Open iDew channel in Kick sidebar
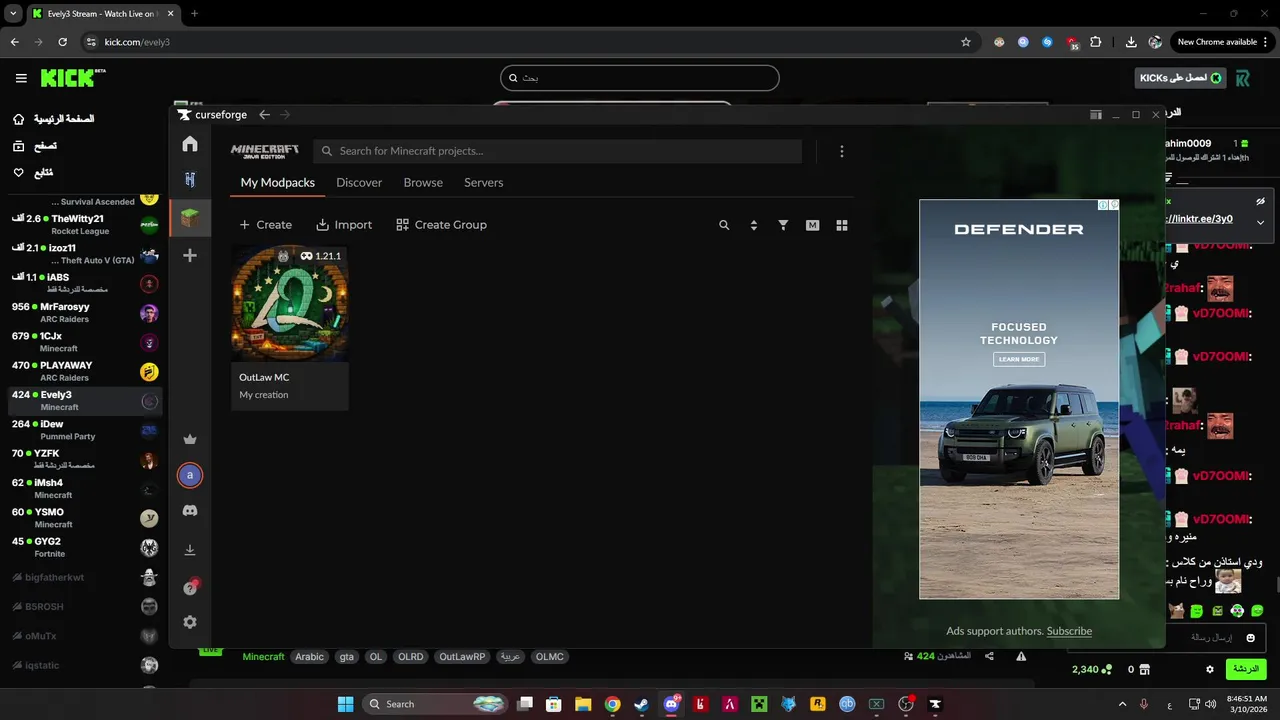Screen dimensions: 1280x720 point(84,430)
